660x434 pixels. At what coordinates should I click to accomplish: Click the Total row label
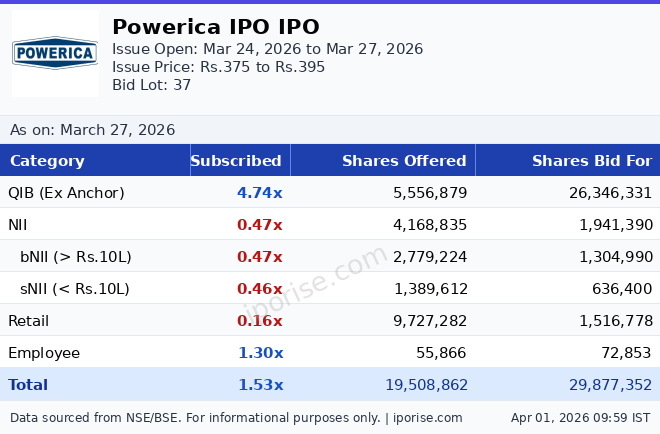pyautogui.click(x=28, y=385)
